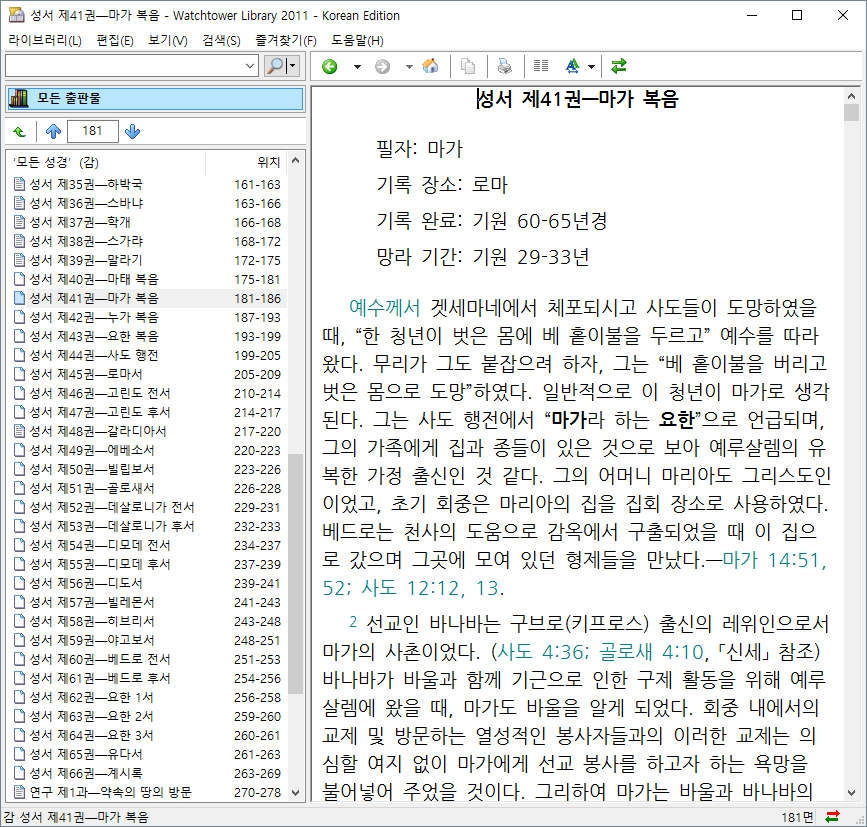Click the 181면 page indicator in status bar

coord(797,817)
